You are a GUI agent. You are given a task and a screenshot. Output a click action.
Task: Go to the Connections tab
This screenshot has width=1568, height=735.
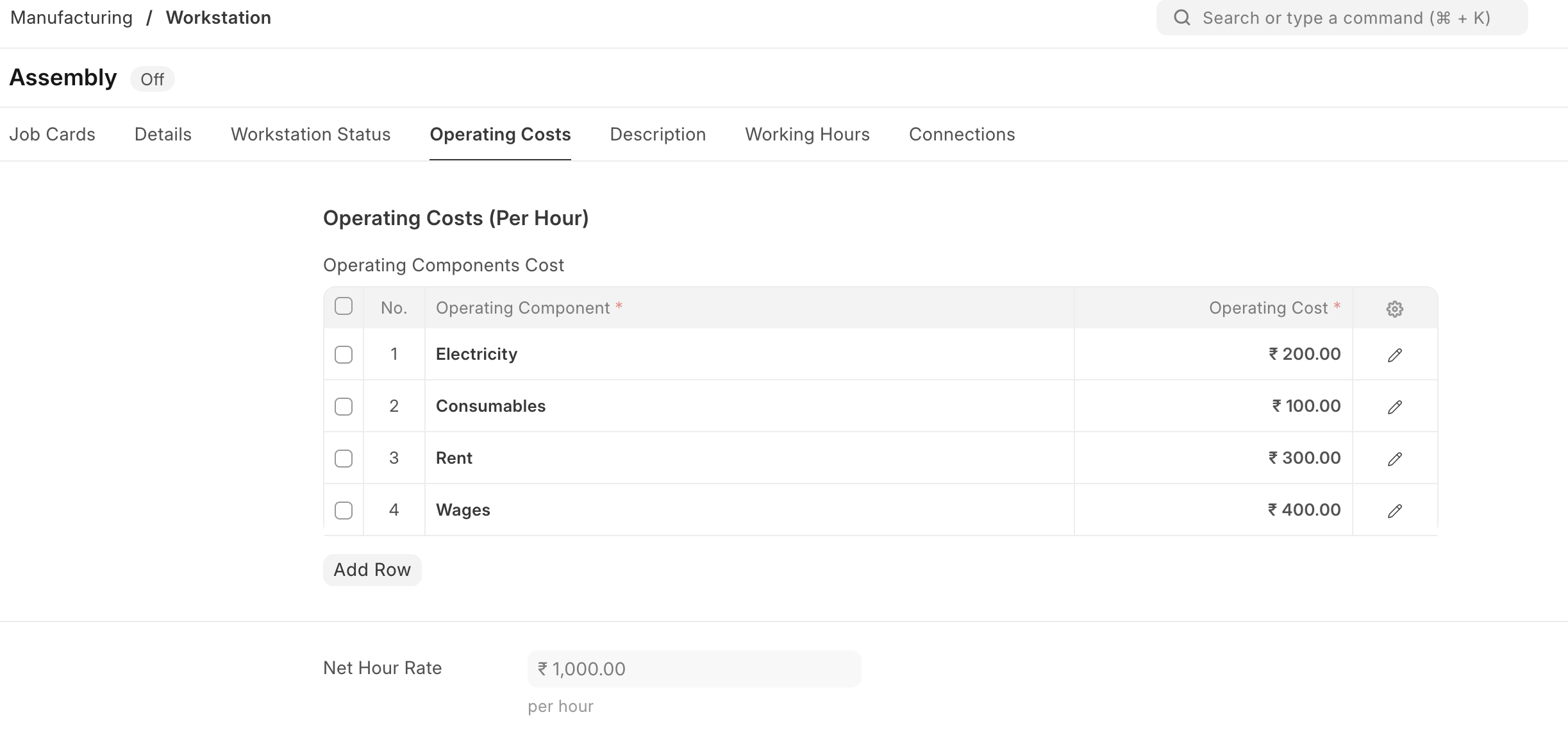click(962, 135)
